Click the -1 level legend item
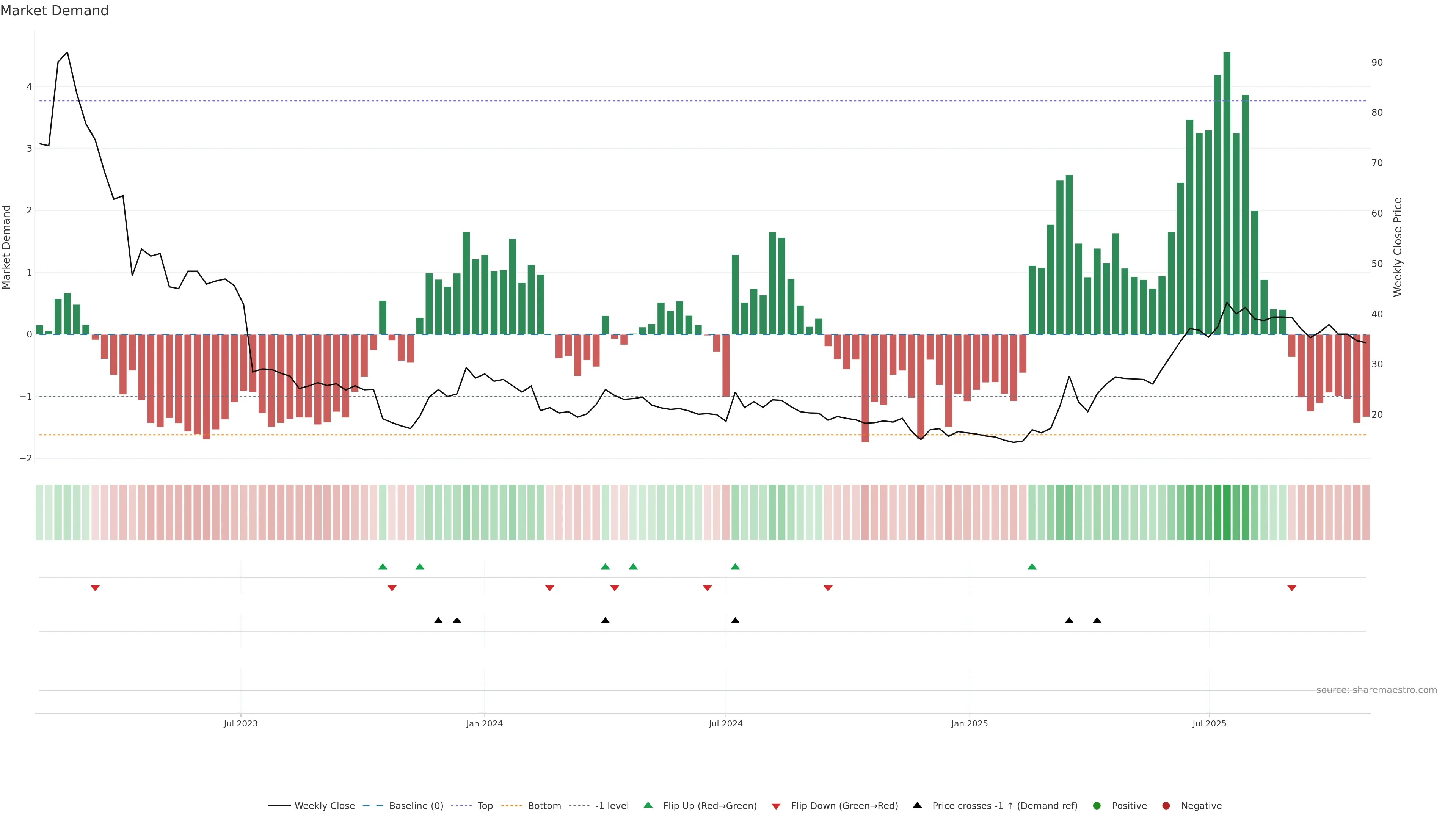 (612, 806)
